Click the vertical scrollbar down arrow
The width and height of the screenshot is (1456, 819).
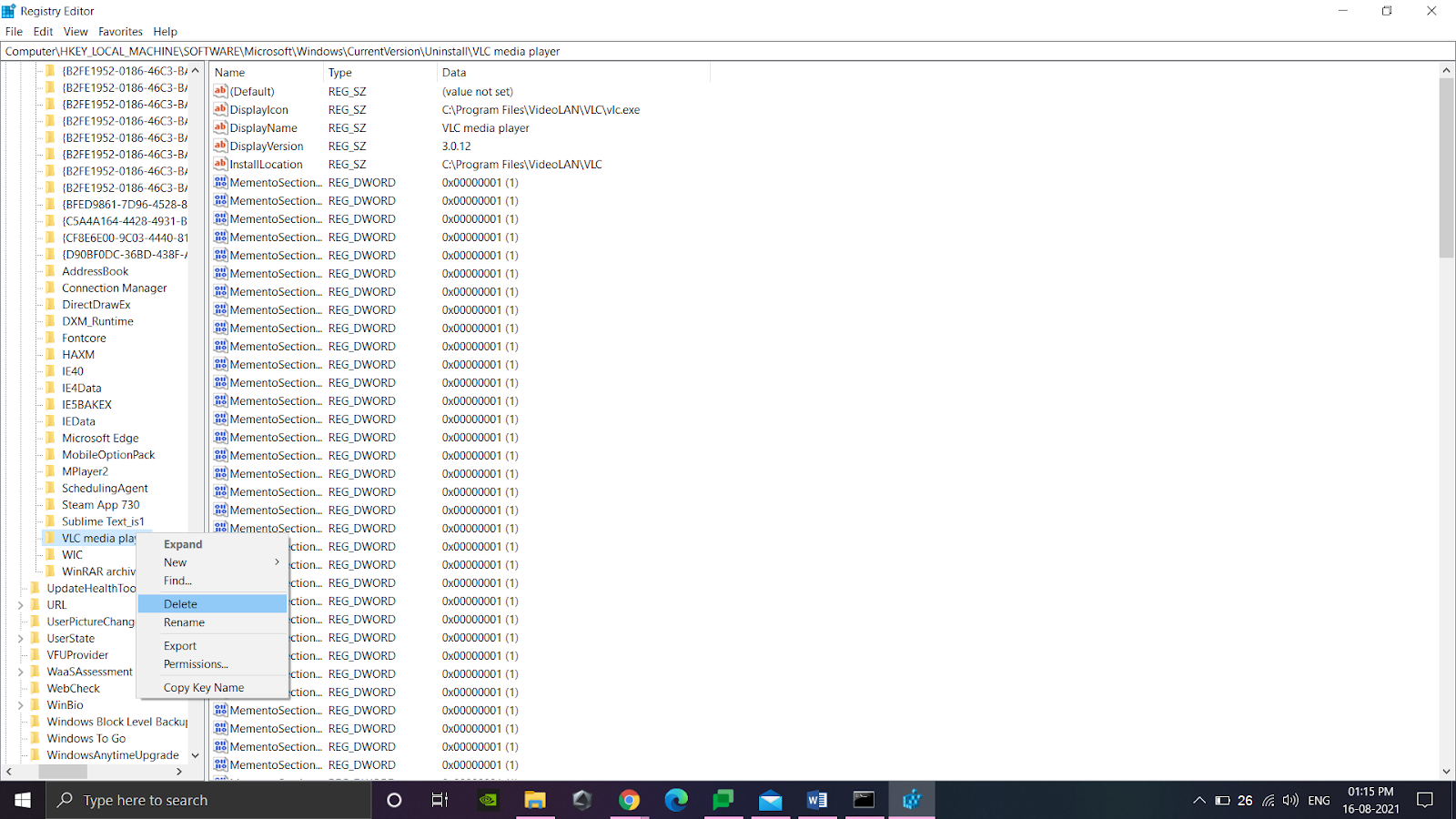(x=1445, y=771)
